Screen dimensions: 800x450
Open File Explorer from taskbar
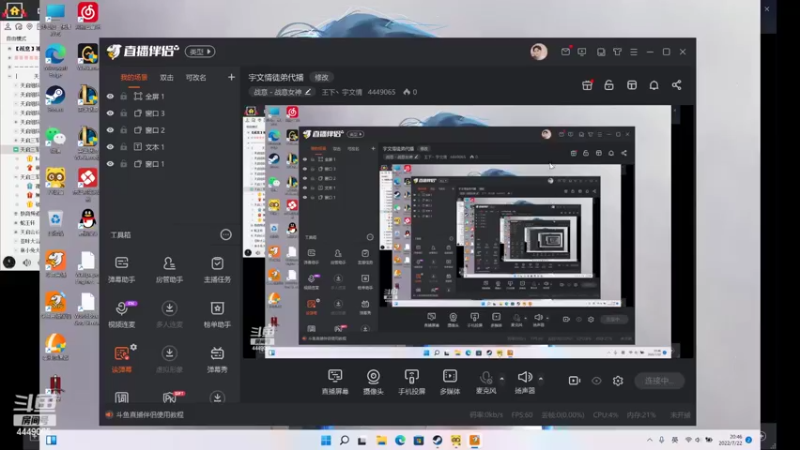[381, 440]
